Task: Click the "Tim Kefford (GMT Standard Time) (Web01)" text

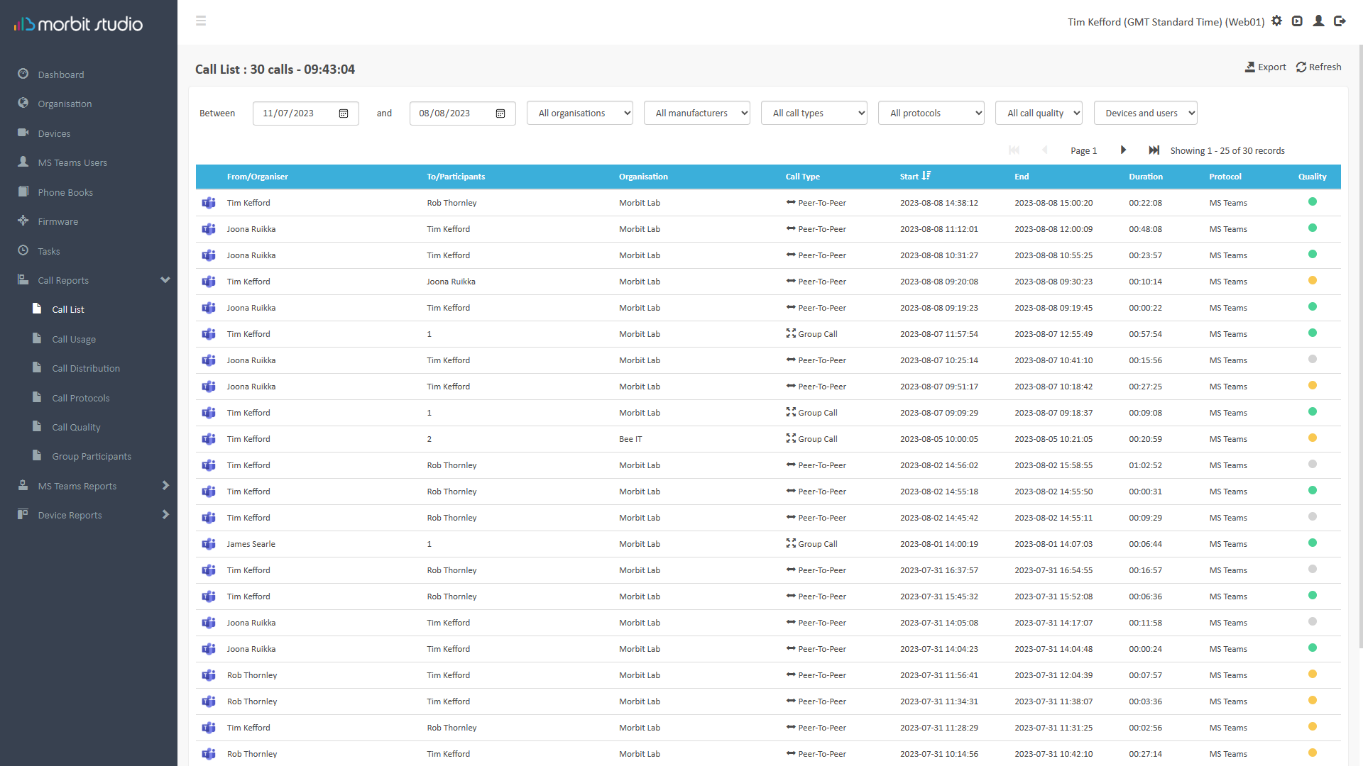Action: (x=1166, y=22)
